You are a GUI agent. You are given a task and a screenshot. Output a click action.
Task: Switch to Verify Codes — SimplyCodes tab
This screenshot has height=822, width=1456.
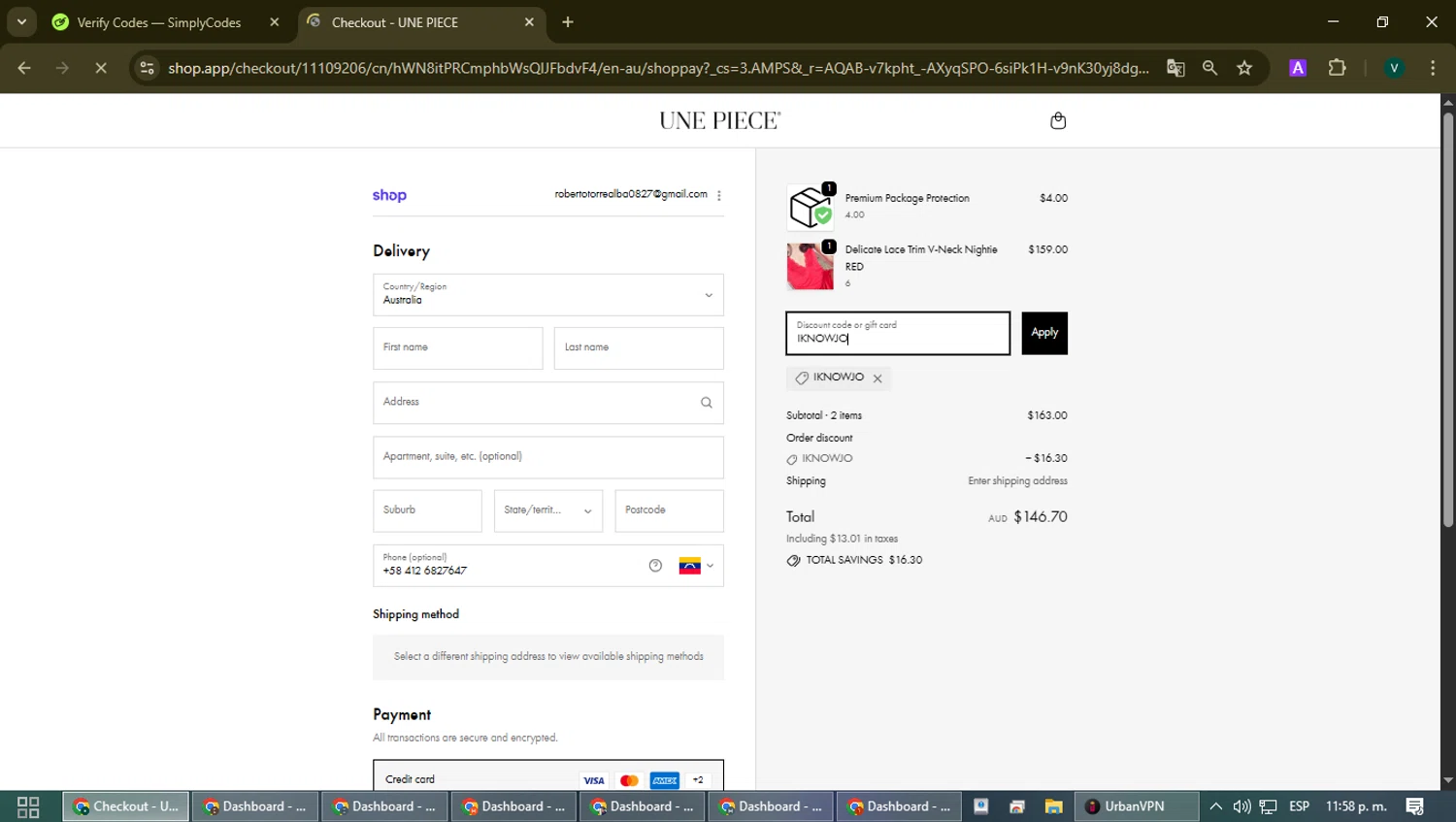pyautogui.click(x=159, y=22)
